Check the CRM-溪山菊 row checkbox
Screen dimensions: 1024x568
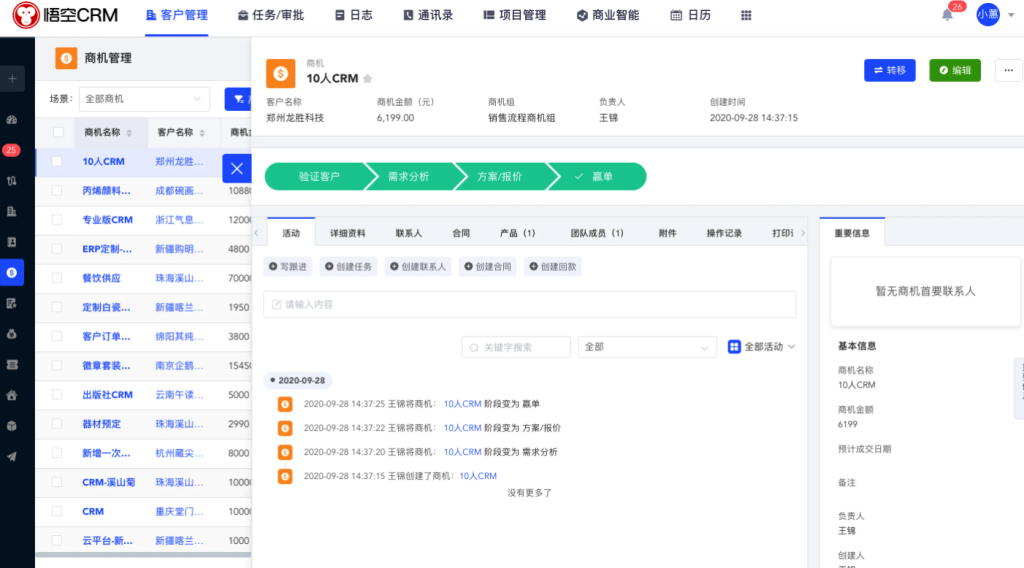[x=57, y=482]
